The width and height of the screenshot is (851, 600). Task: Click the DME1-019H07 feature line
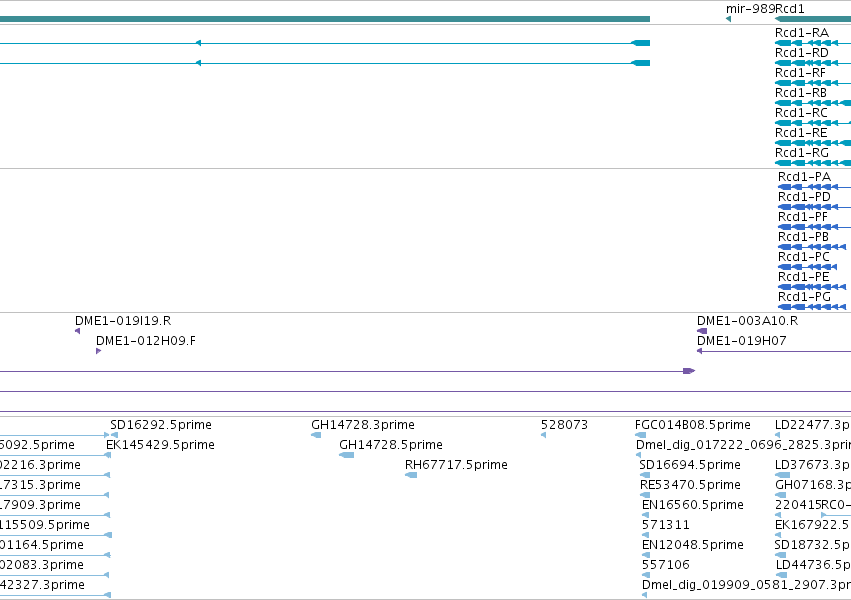tap(774, 351)
